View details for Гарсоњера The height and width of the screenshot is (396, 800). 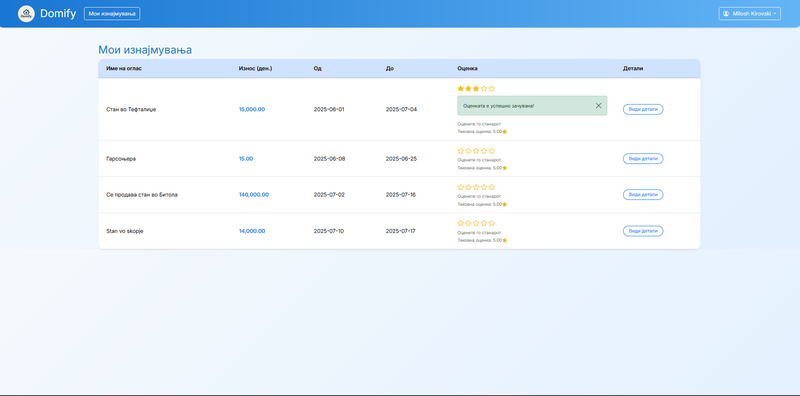click(643, 159)
